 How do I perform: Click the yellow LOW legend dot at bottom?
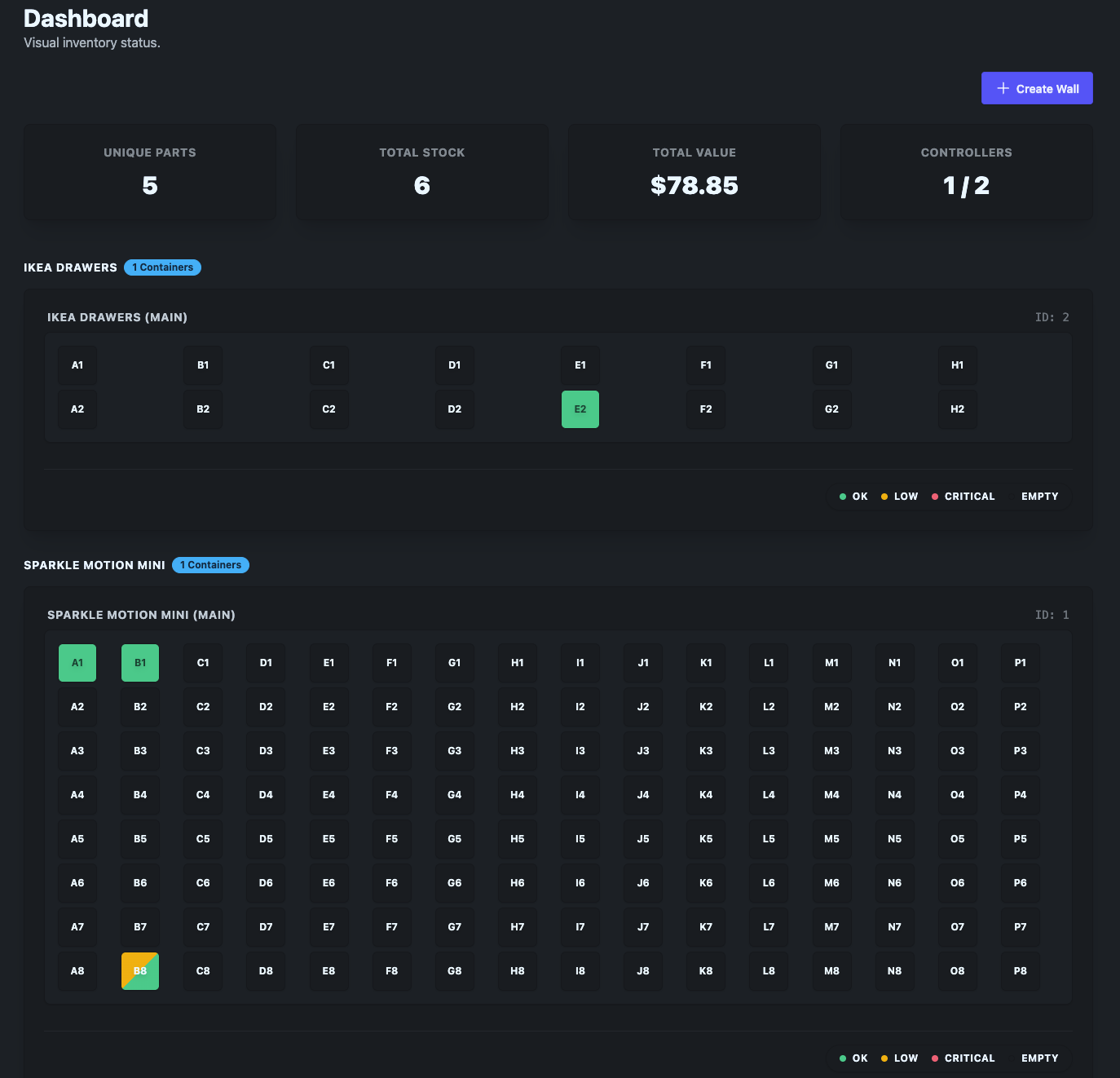pyautogui.click(x=885, y=1058)
